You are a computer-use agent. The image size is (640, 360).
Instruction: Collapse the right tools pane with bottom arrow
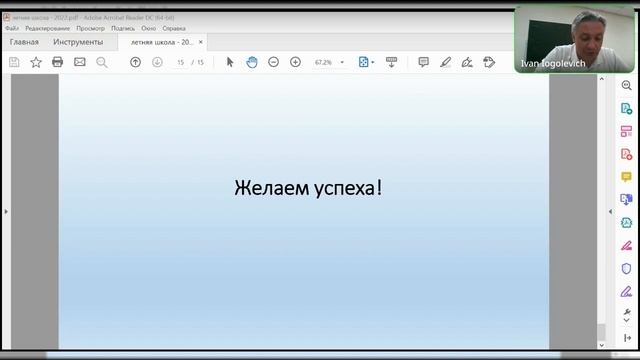627,338
